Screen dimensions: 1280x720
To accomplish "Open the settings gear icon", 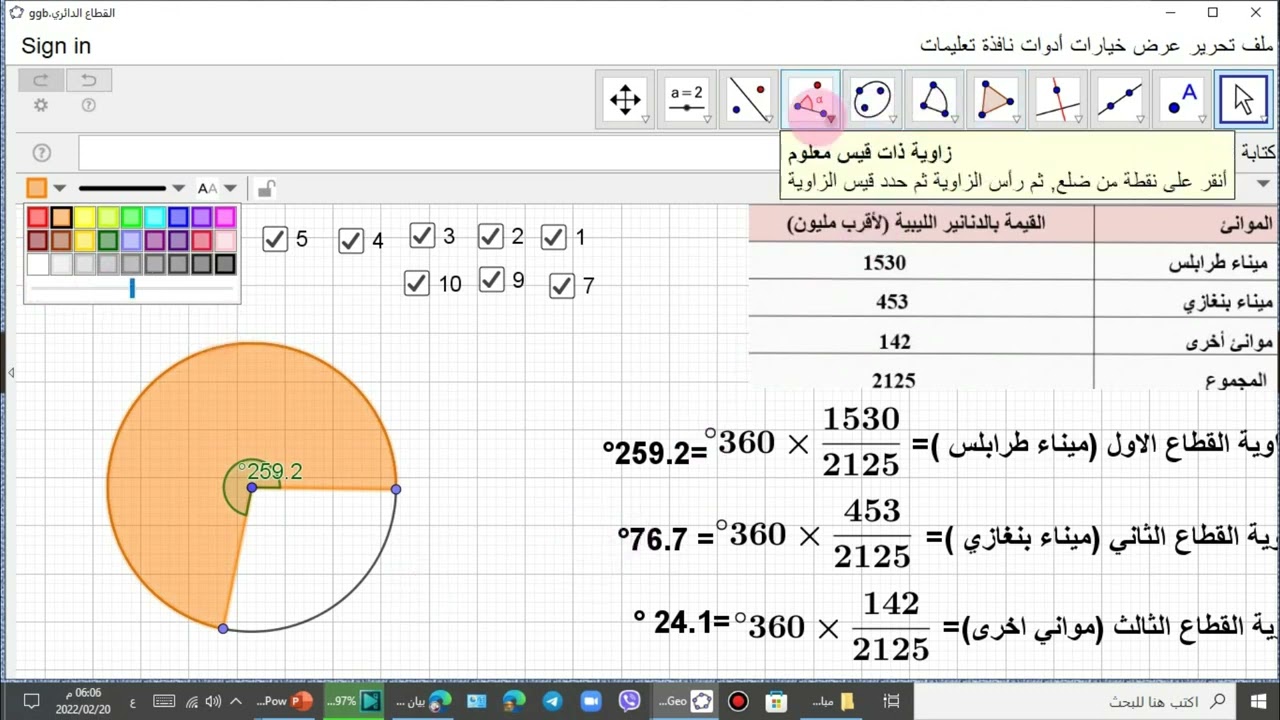I will (x=41, y=105).
